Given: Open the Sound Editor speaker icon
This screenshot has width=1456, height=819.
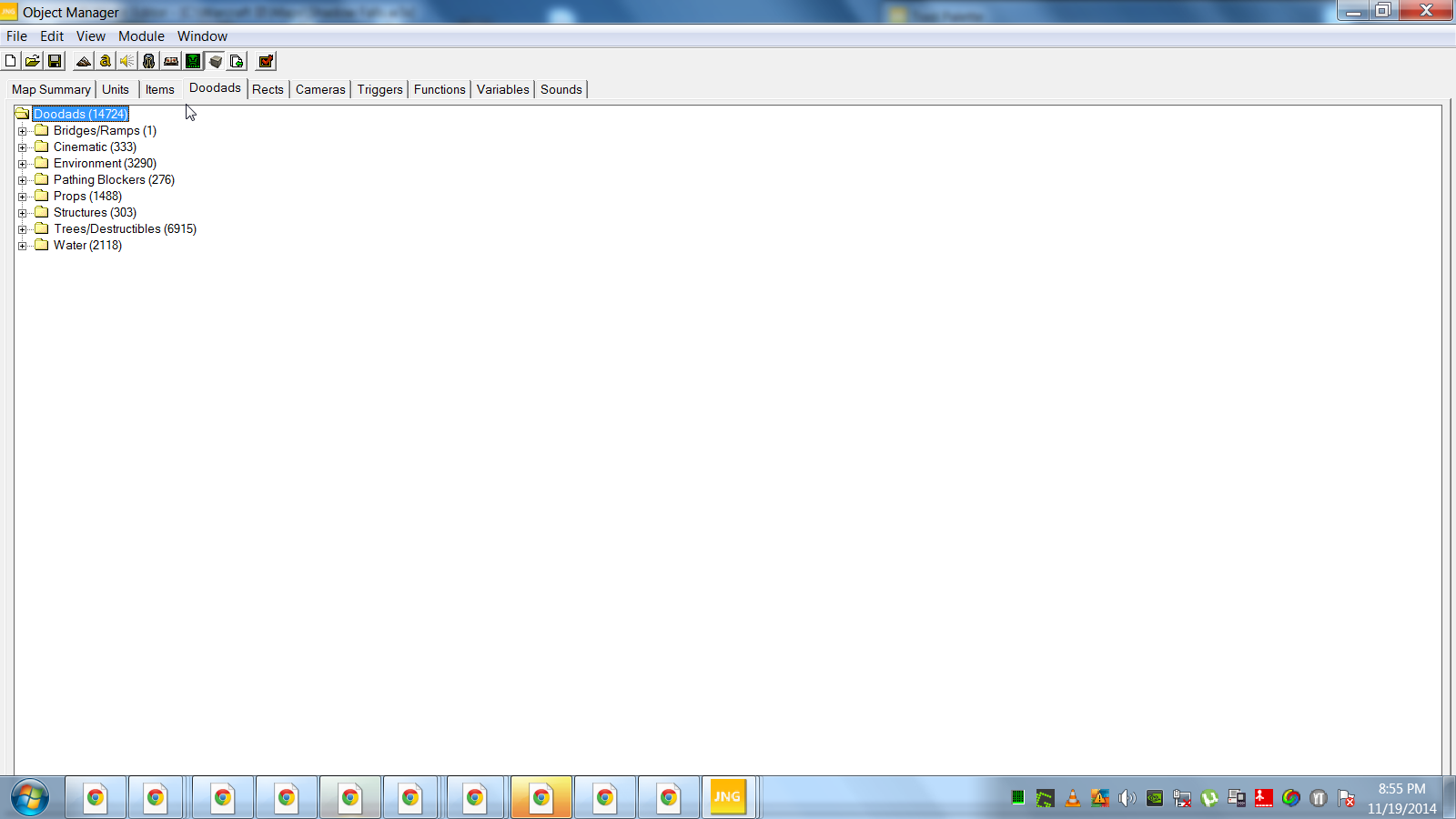Looking at the screenshot, I should 127,61.
